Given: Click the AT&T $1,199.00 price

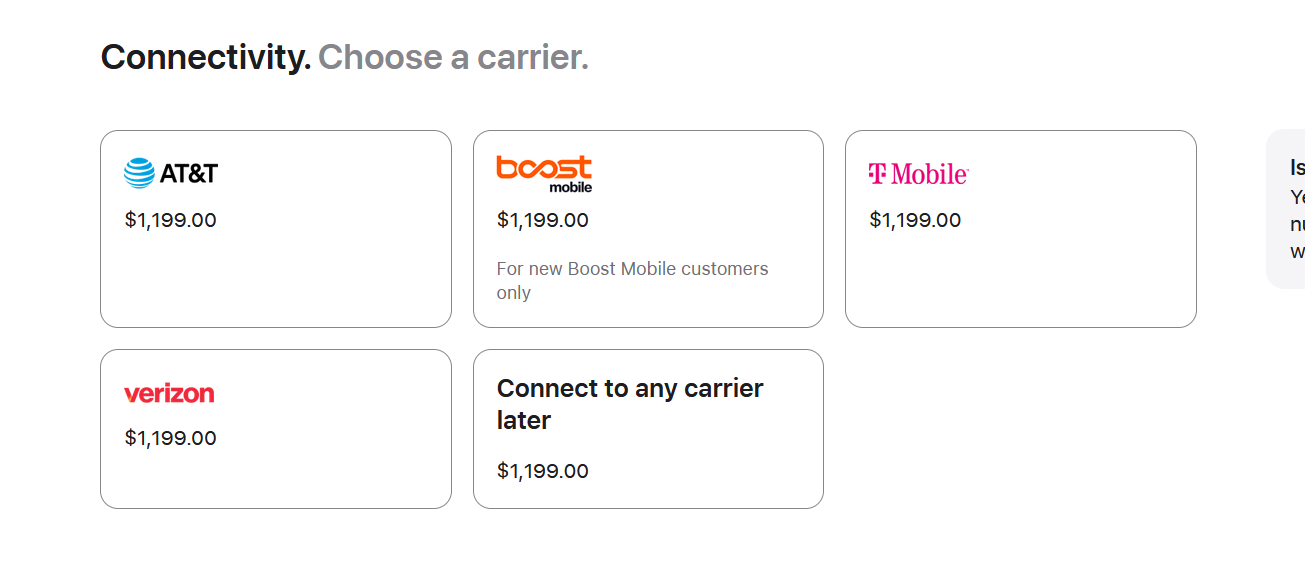Looking at the screenshot, I should pyautogui.click(x=170, y=220).
